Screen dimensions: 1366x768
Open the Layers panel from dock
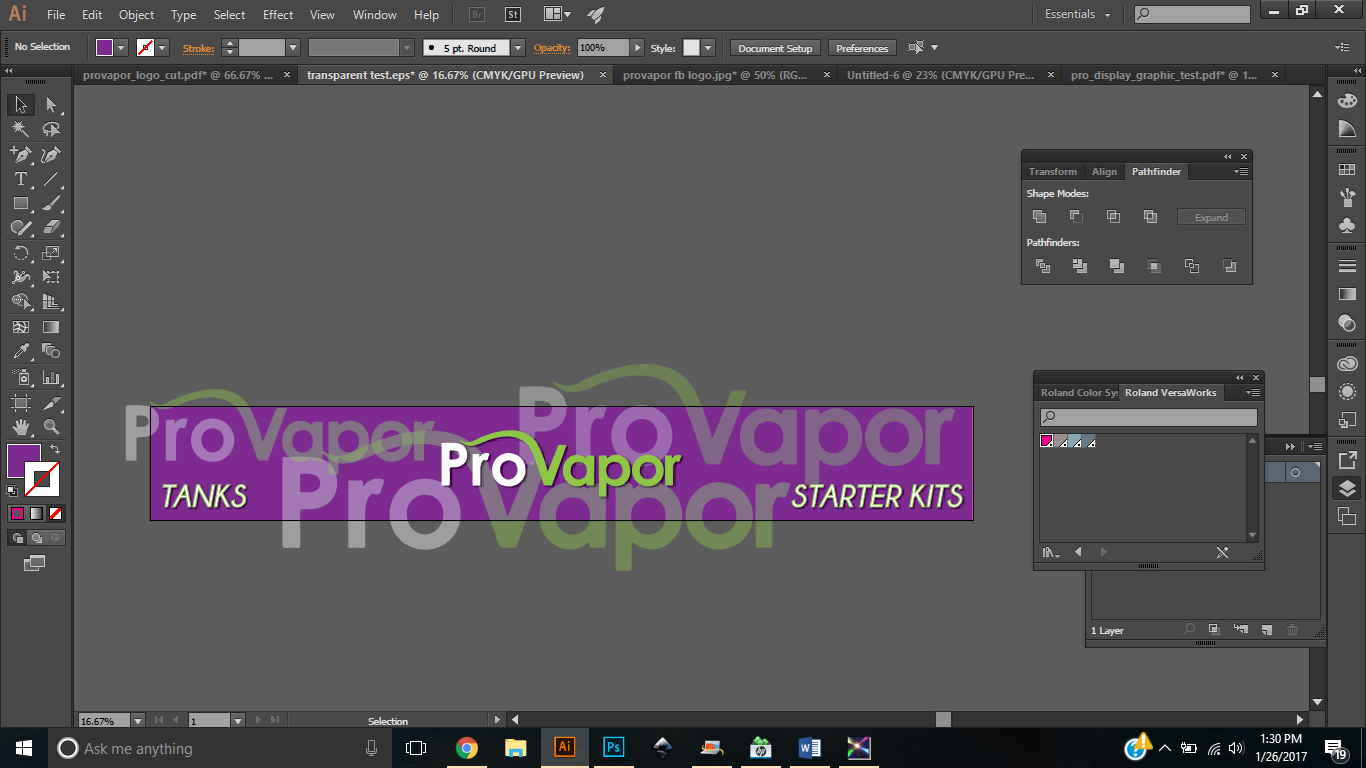1347,488
